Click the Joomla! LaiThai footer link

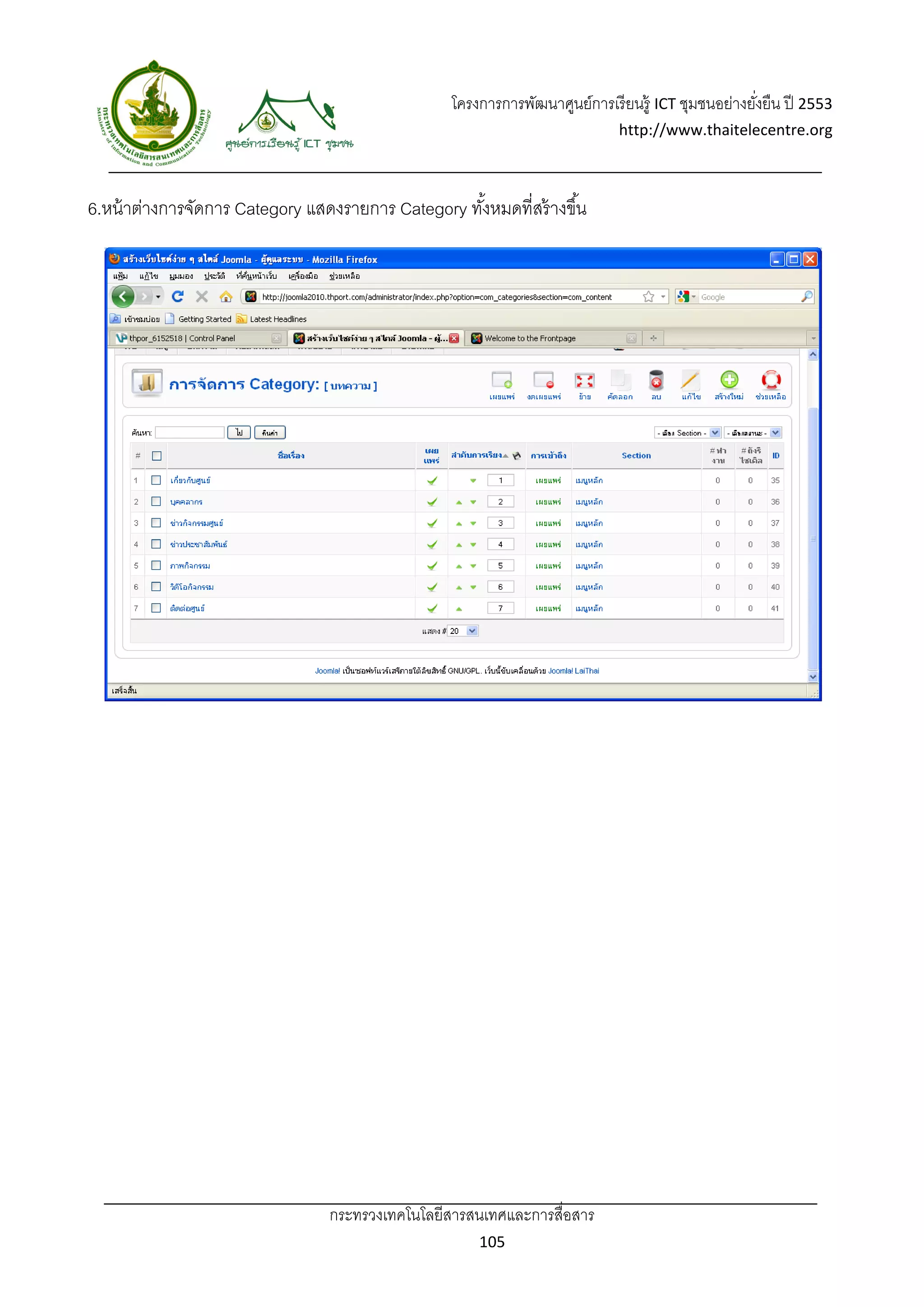click(573, 670)
